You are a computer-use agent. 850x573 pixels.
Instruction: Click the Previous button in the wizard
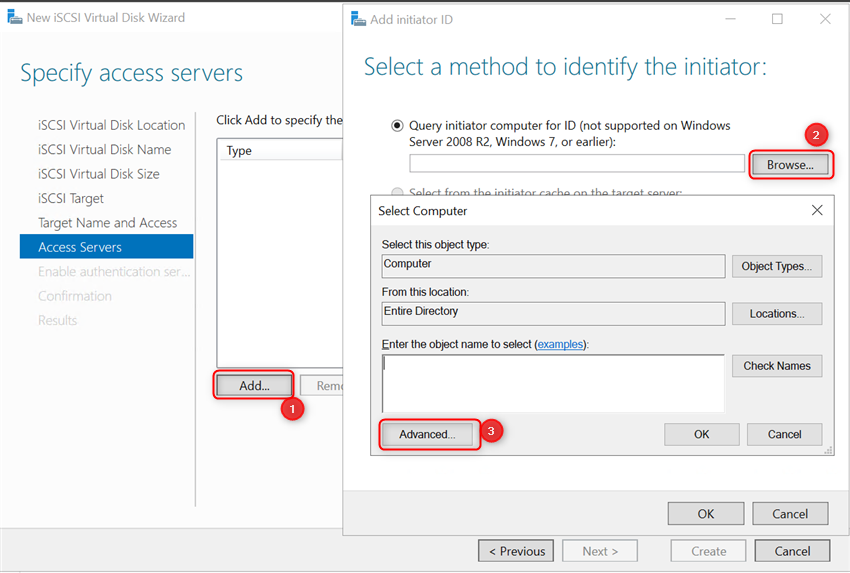[x=516, y=551]
